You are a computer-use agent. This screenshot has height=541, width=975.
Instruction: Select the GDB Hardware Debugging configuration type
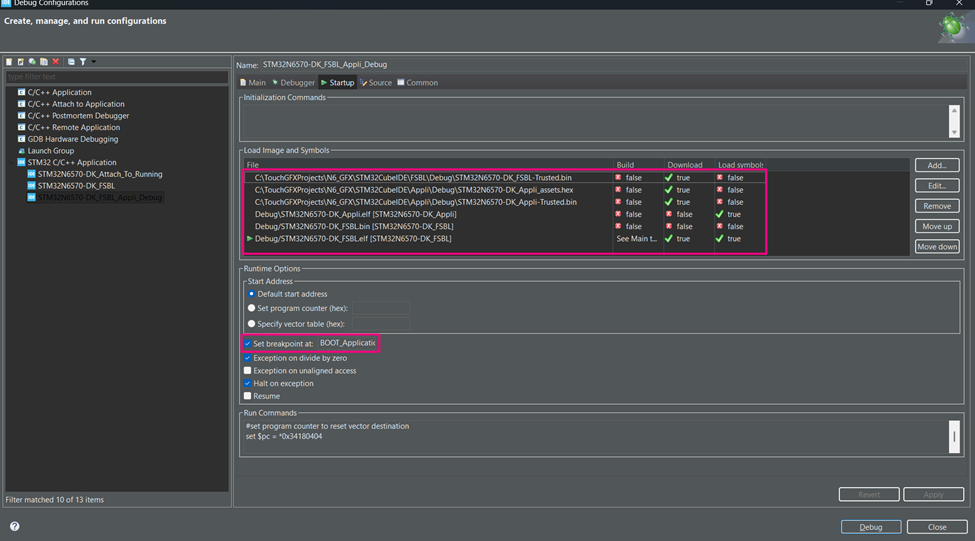[71, 139]
